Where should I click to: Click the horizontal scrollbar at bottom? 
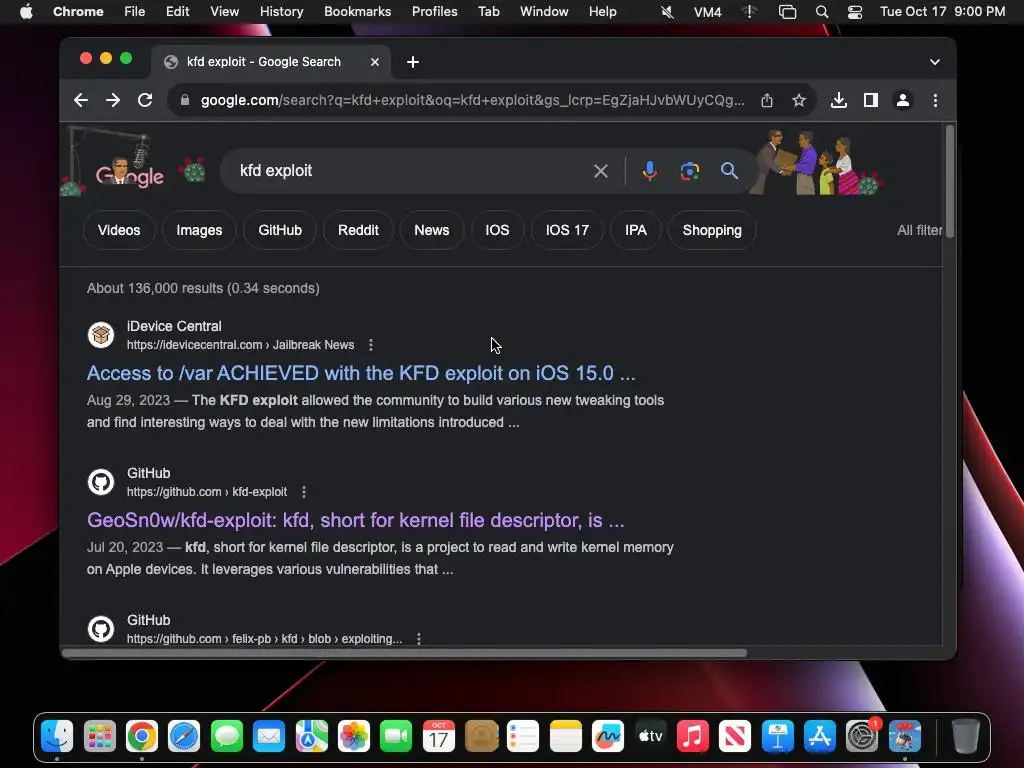[x=404, y=653]
